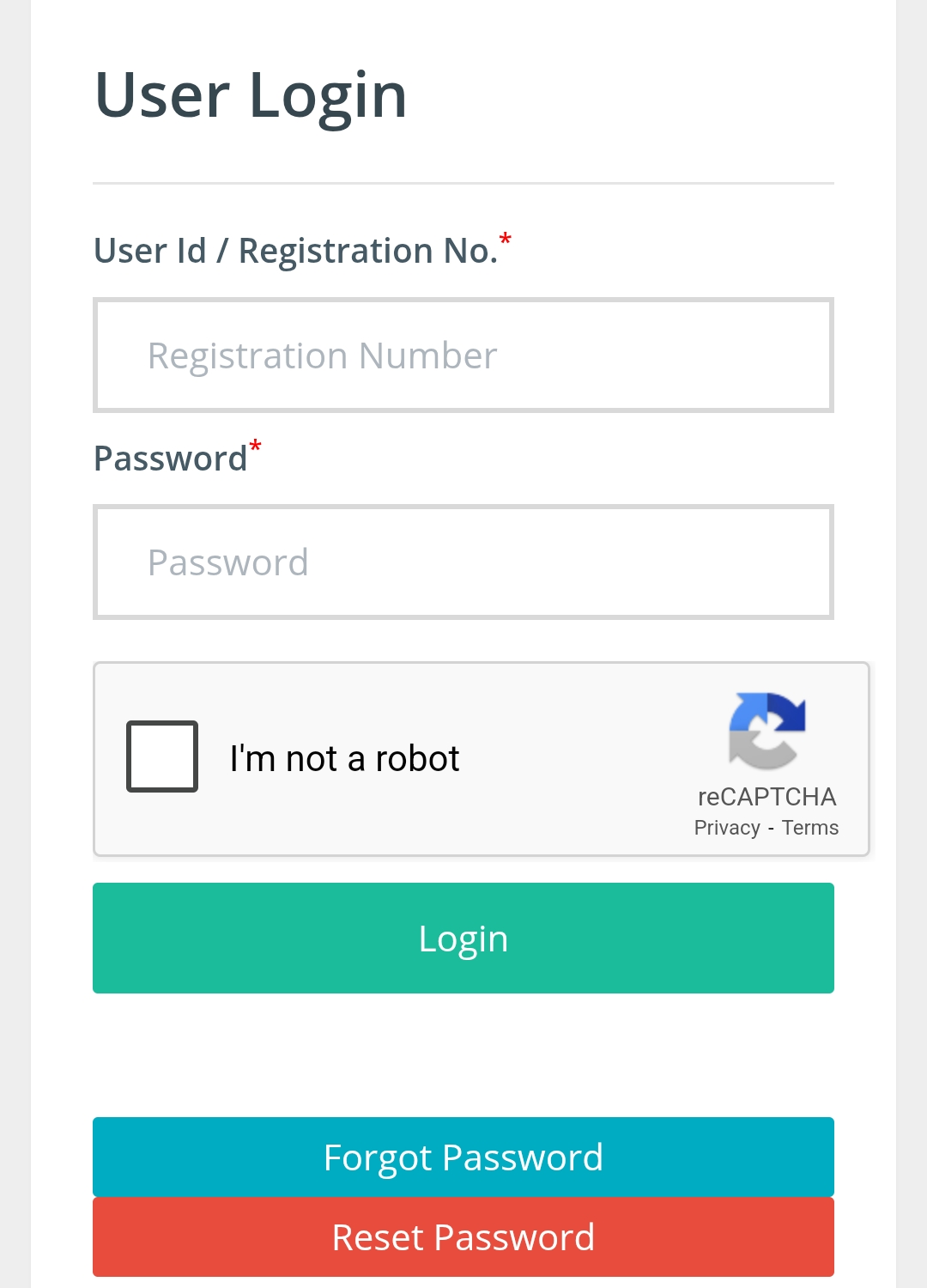Click the User Login heading

pos(251,94)
